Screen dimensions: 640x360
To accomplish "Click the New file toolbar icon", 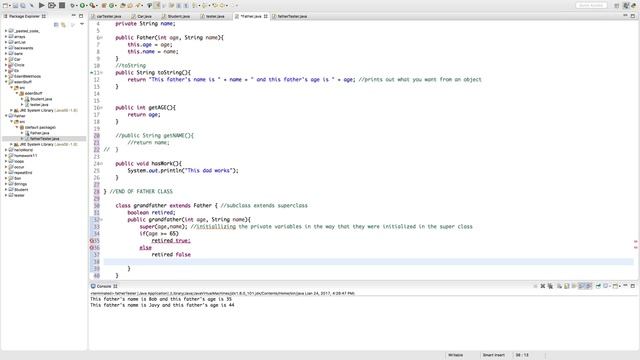I will click(5, 5).
